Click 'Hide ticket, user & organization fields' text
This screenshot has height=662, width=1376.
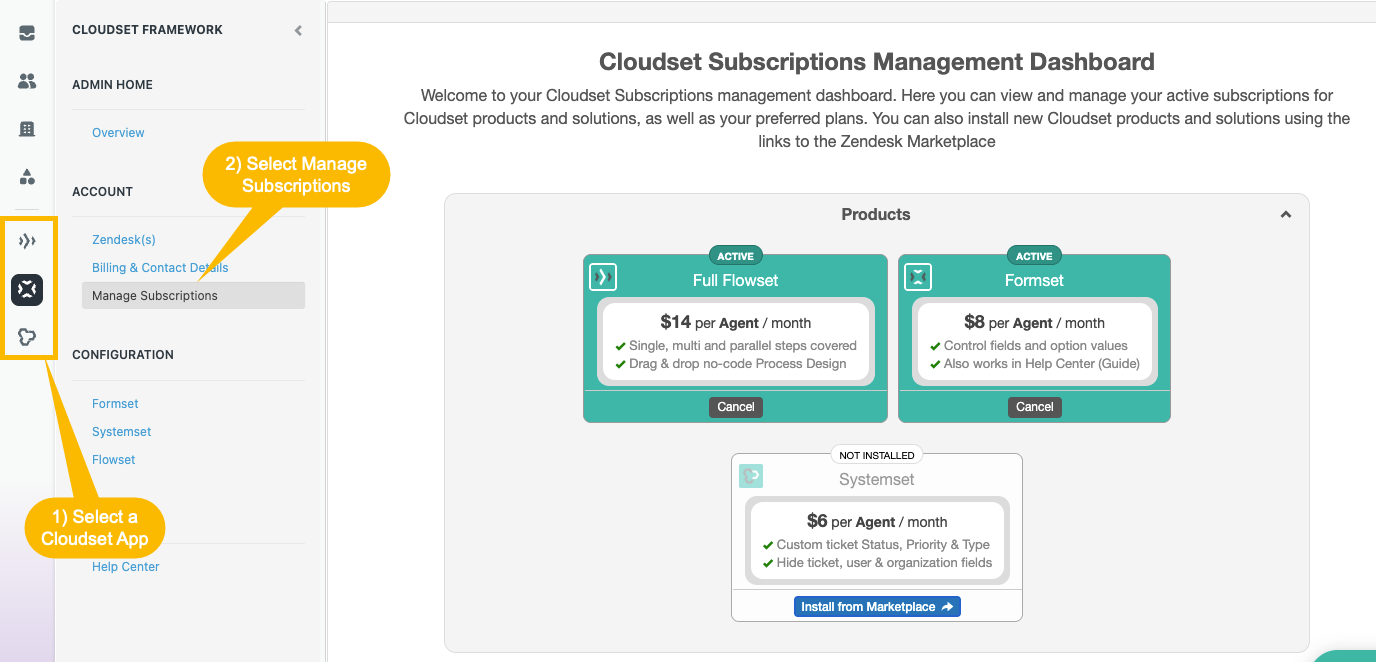click(x=885, y=563)
